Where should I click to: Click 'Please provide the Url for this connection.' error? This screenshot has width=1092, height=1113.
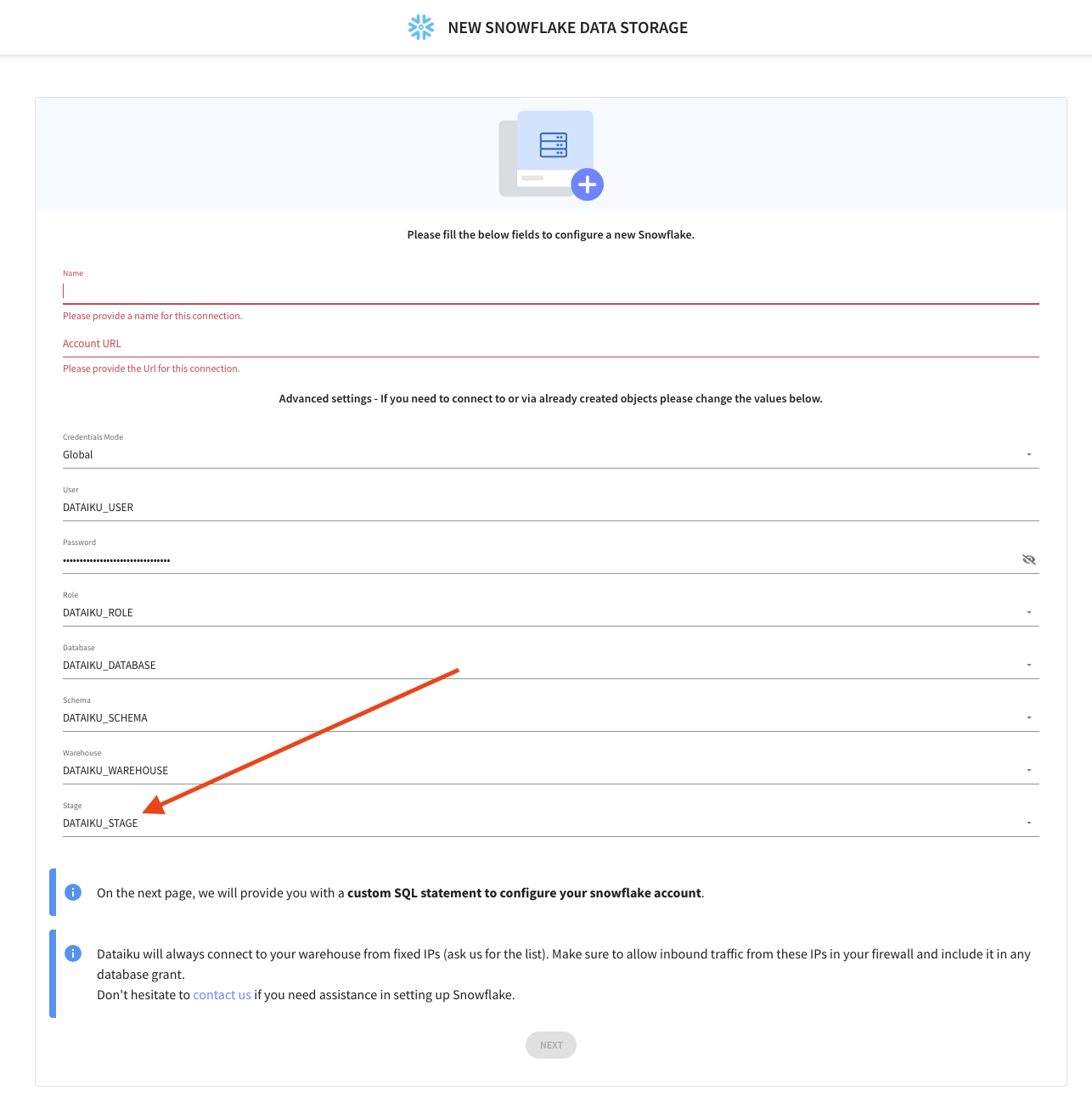[x=151, y=368]
